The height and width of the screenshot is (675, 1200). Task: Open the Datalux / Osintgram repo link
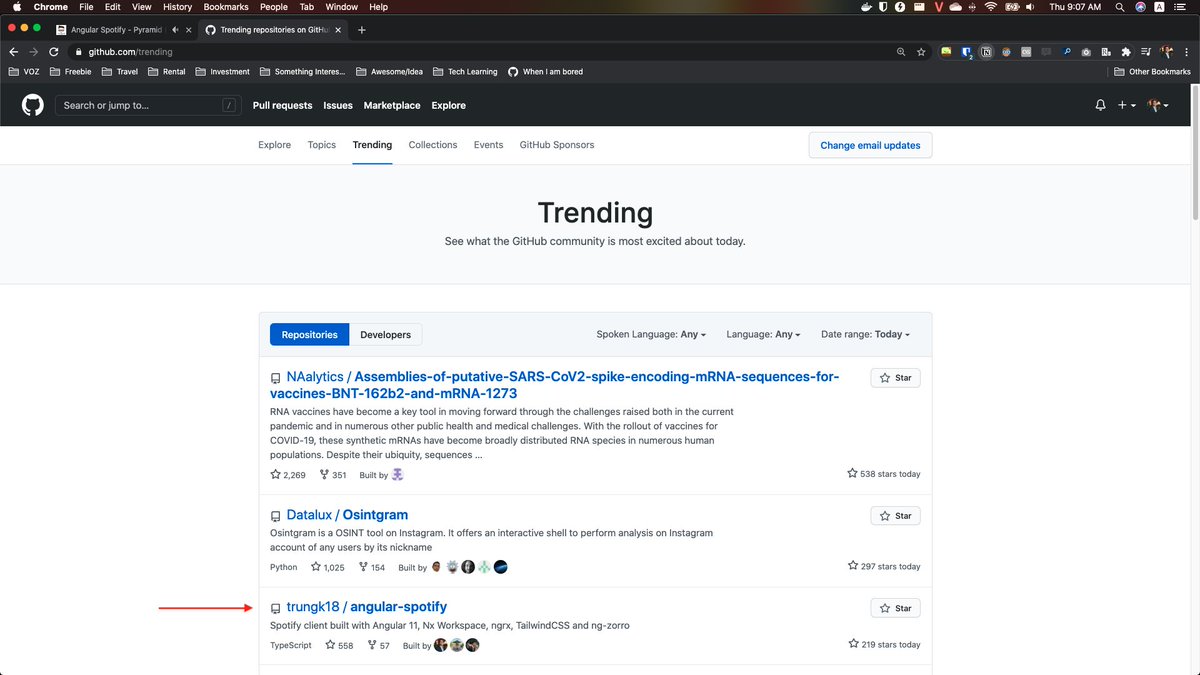(x=347, y=515)
